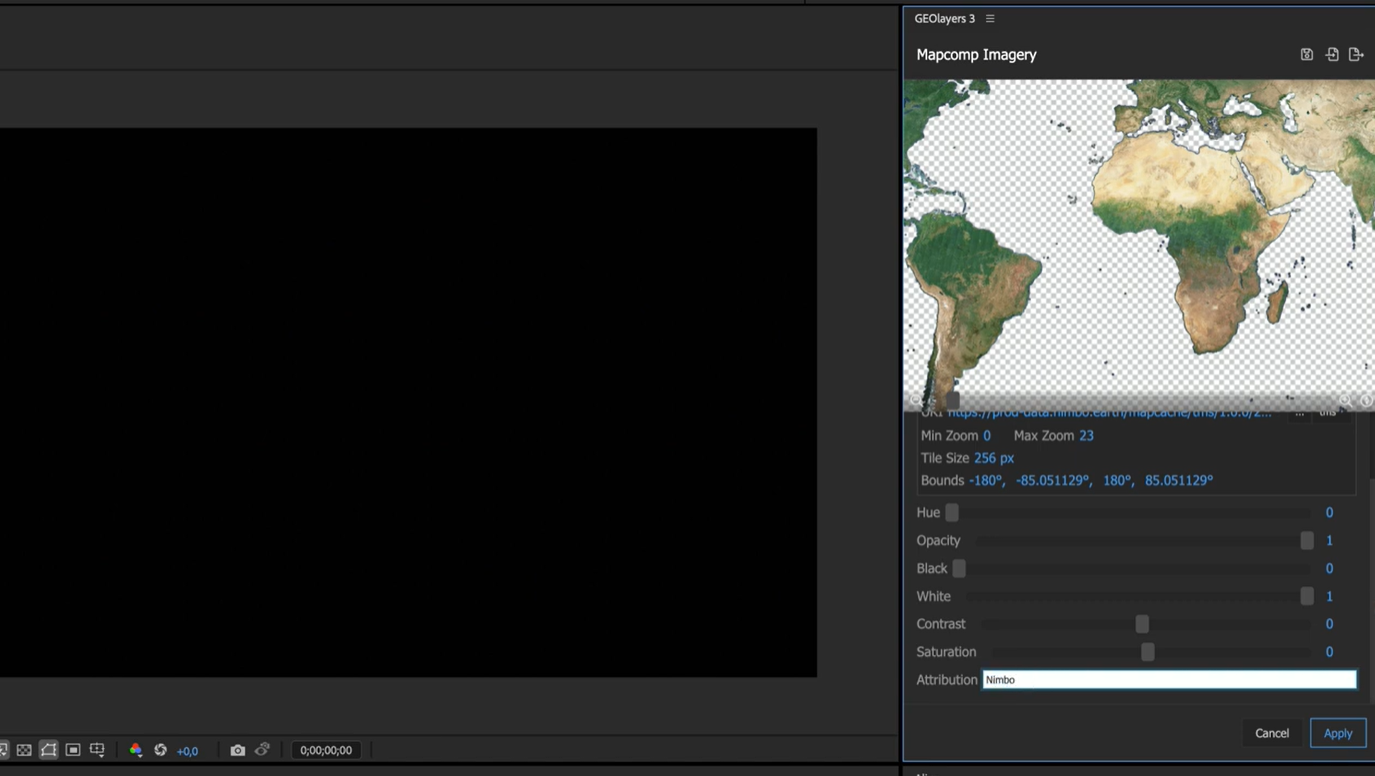
Task: Open the RGB show channel dropdown
Action: tap(135, 750)
